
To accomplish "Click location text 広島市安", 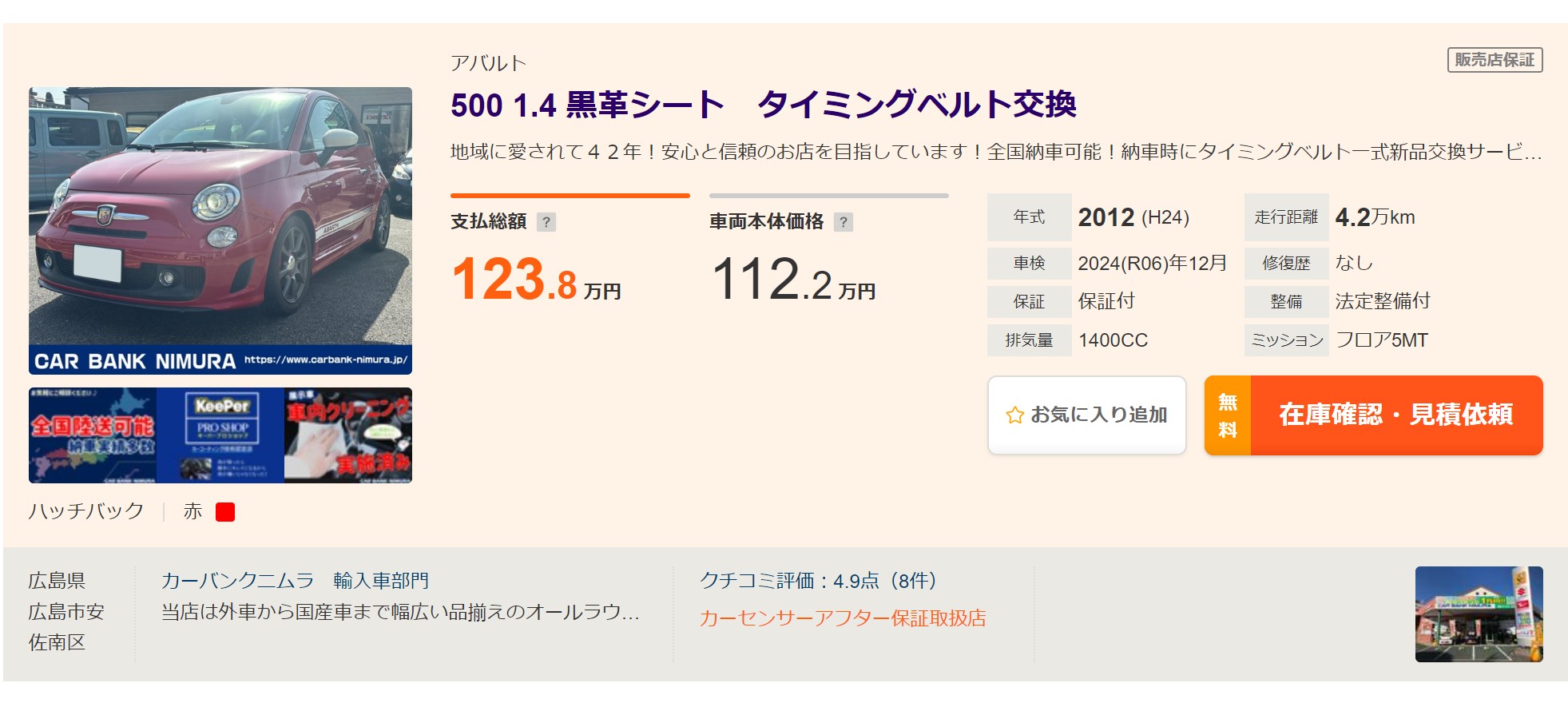I will pyautogui.click(x=66, y=612).
